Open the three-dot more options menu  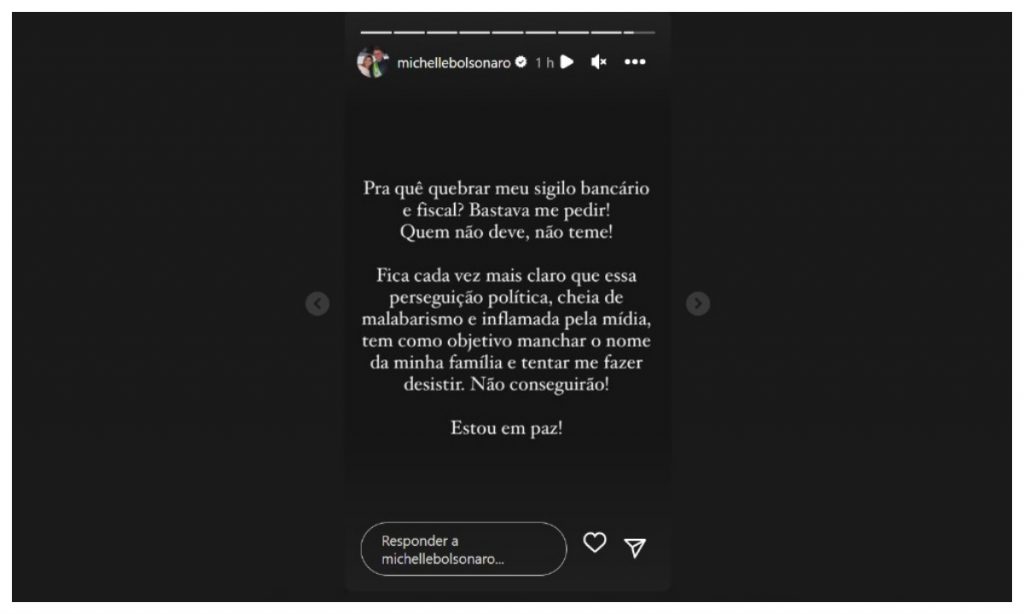(635, 62)
